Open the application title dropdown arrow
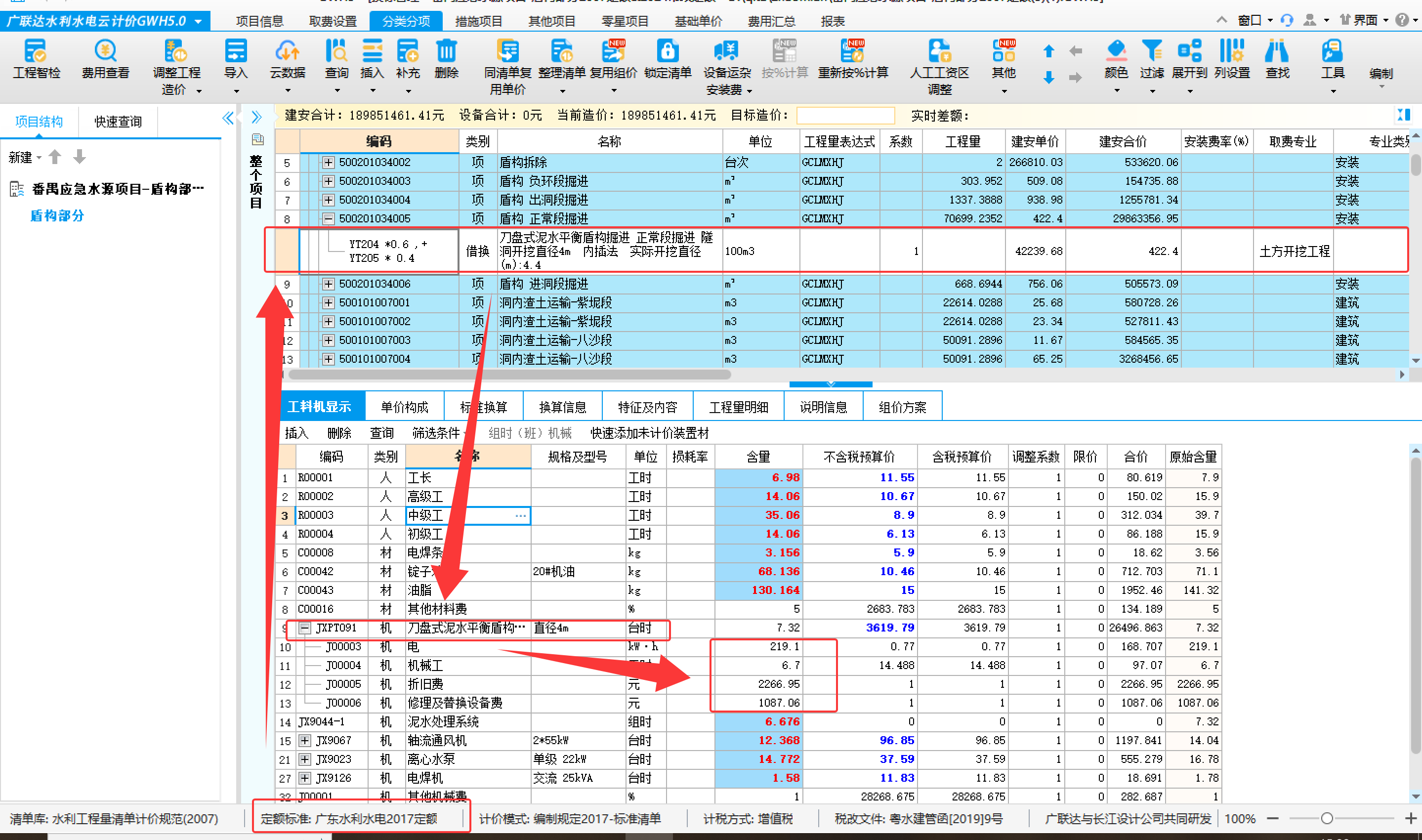The width and height of the screenshot is (1422, 840). coord(198,22)
